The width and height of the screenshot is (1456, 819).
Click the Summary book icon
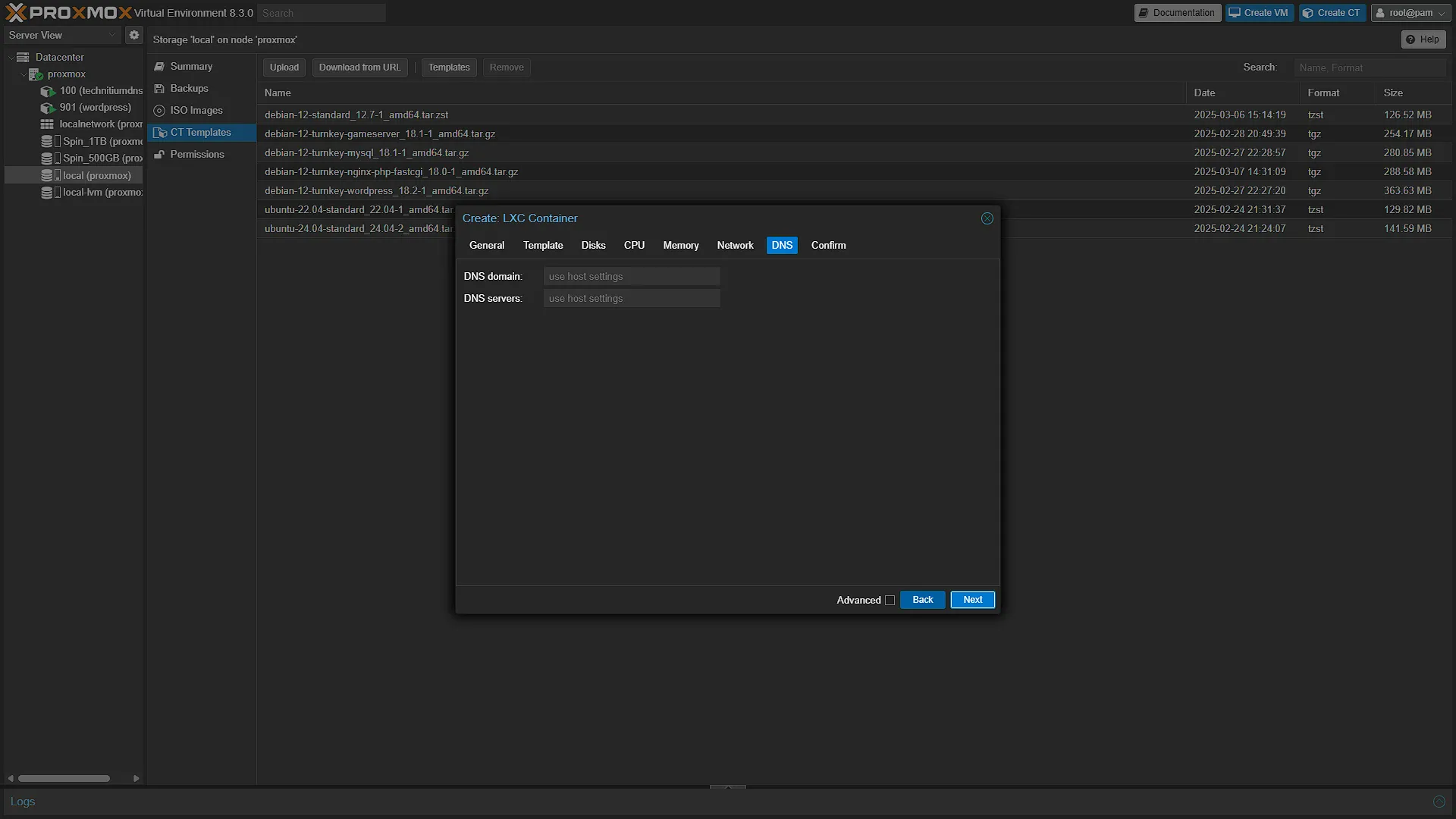pyautogui.click(x=159, y=67)
